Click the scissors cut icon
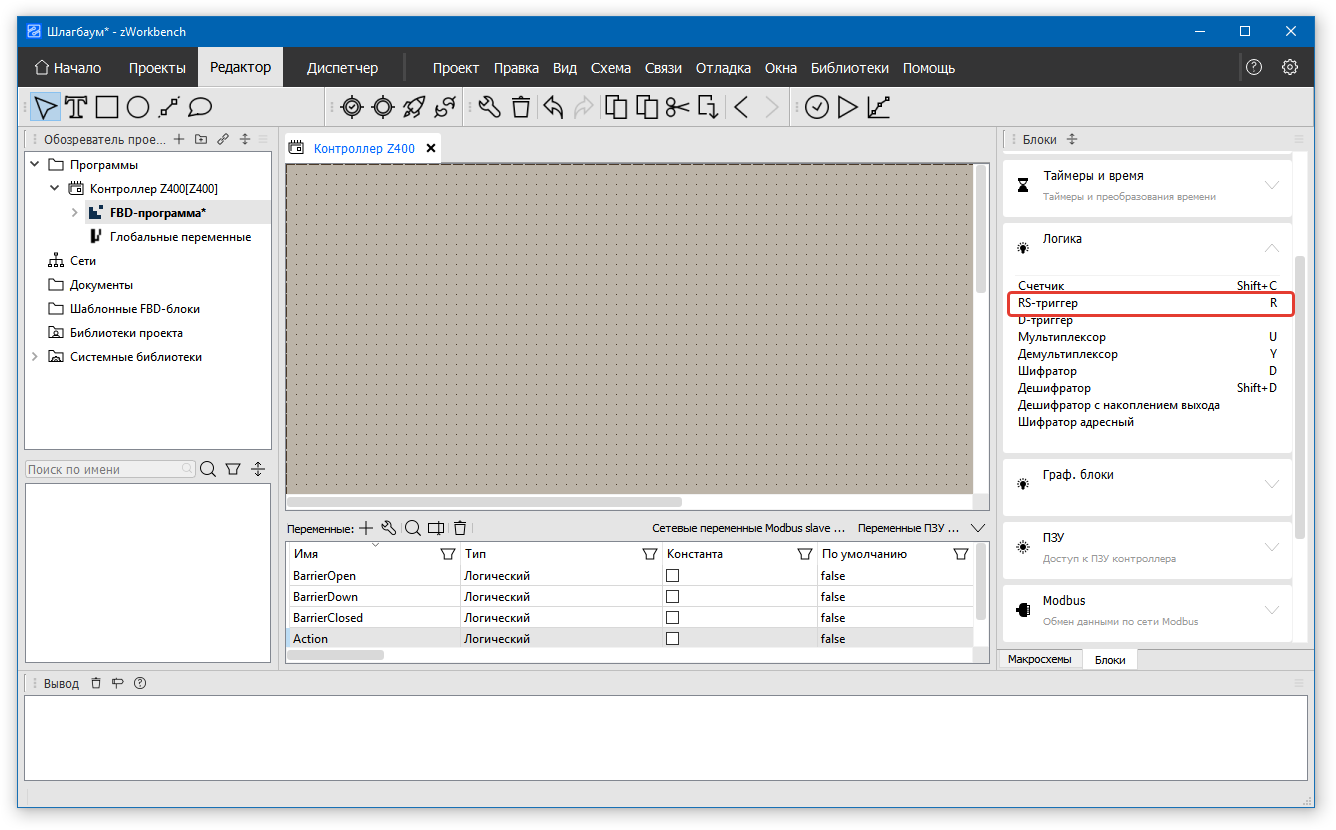The image size is (1336, 830). click(677, 107)
